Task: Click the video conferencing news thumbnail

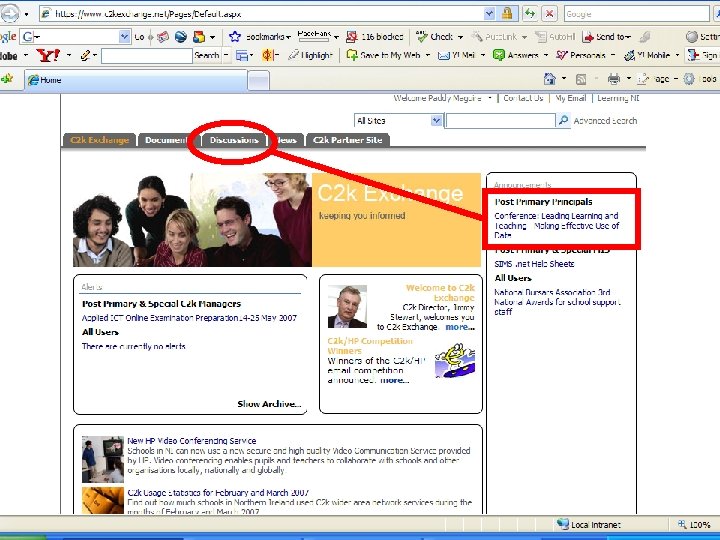Action: [103, 459]
